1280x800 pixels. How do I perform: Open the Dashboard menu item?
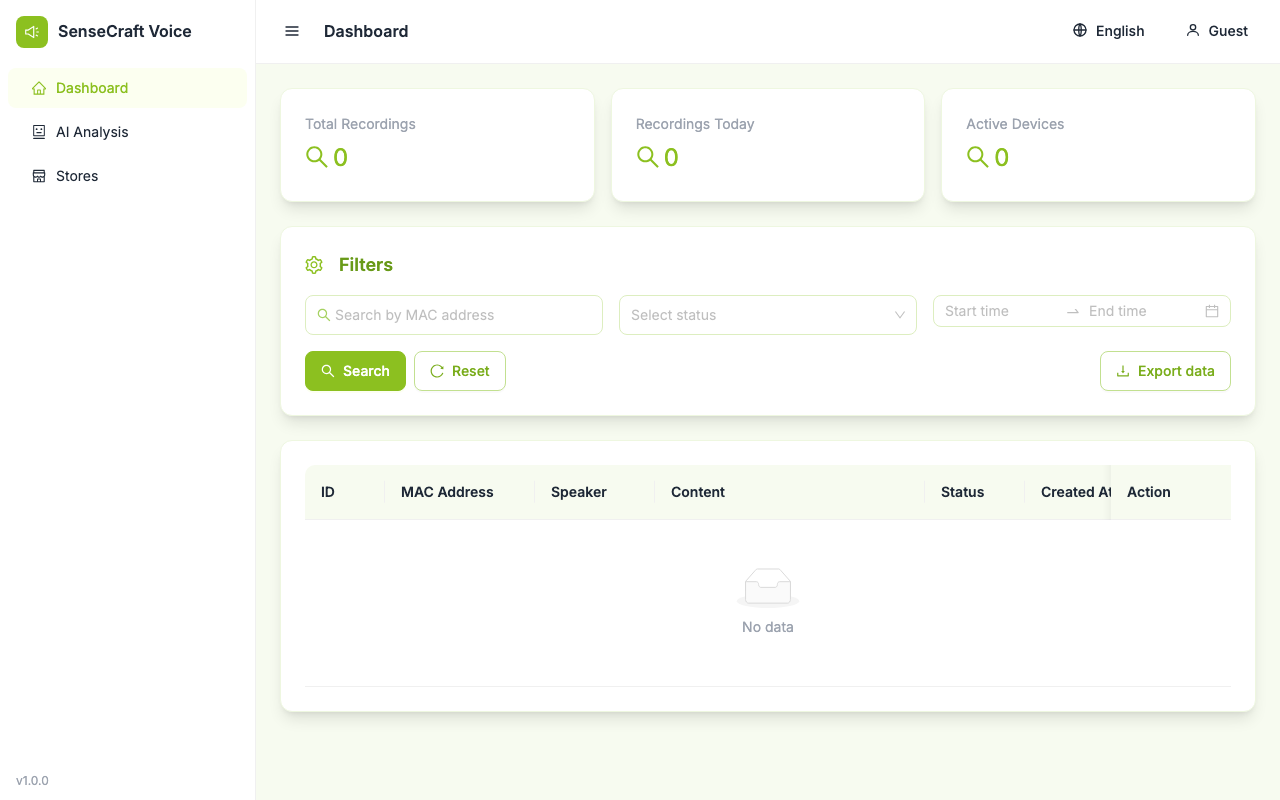[127, 88]
